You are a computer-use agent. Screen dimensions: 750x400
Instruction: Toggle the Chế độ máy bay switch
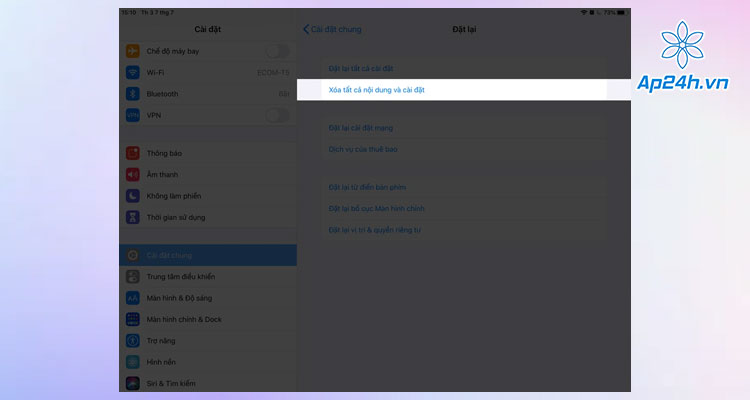click(277, 51)
